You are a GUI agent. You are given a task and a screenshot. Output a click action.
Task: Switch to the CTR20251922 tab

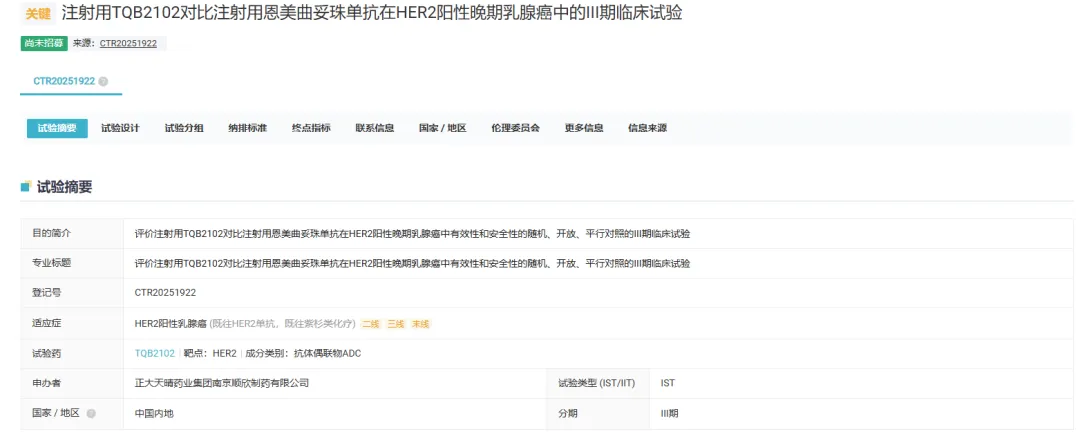[x=64, y=81]
